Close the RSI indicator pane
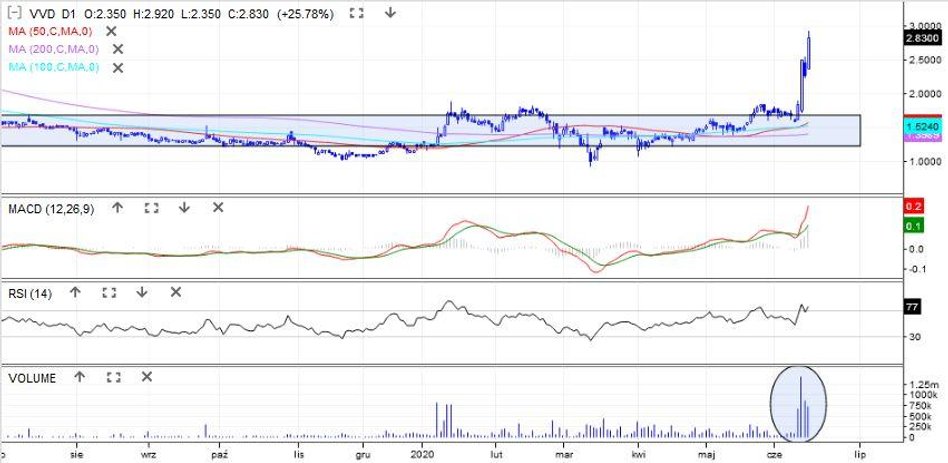The width and height of the screenshot is (948, 463). (x=176, y=293)
